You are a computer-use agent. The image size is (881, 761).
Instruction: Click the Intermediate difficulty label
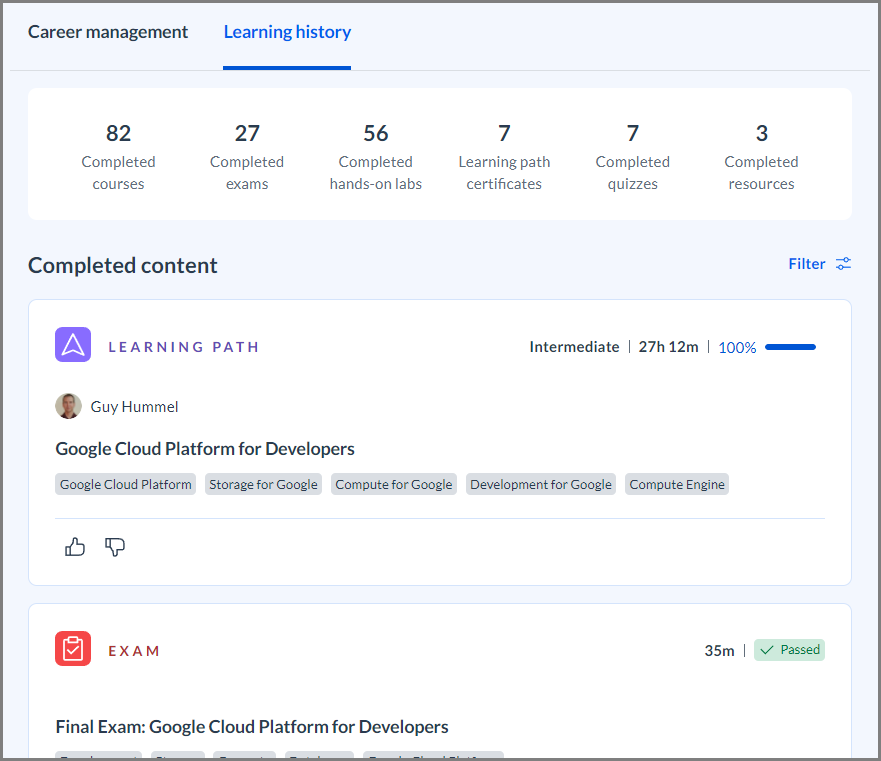click(x=574, y=347)
